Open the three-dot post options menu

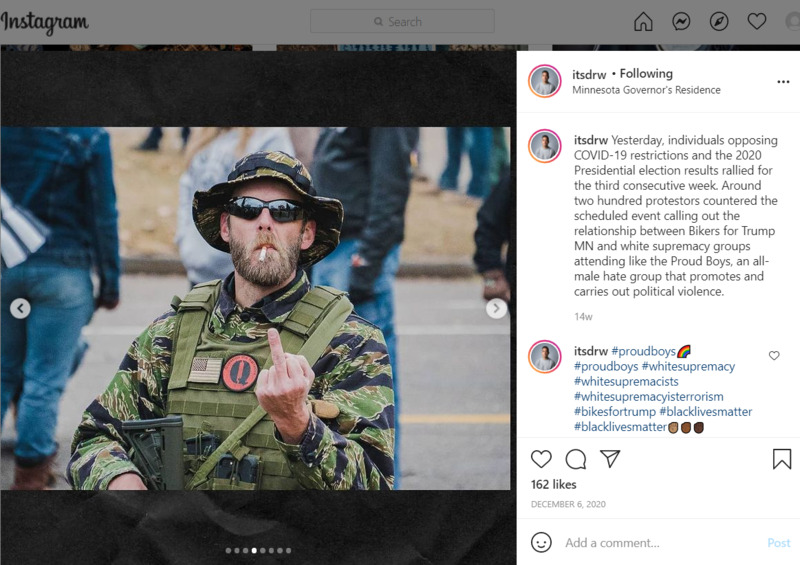[x=783, y=82]
